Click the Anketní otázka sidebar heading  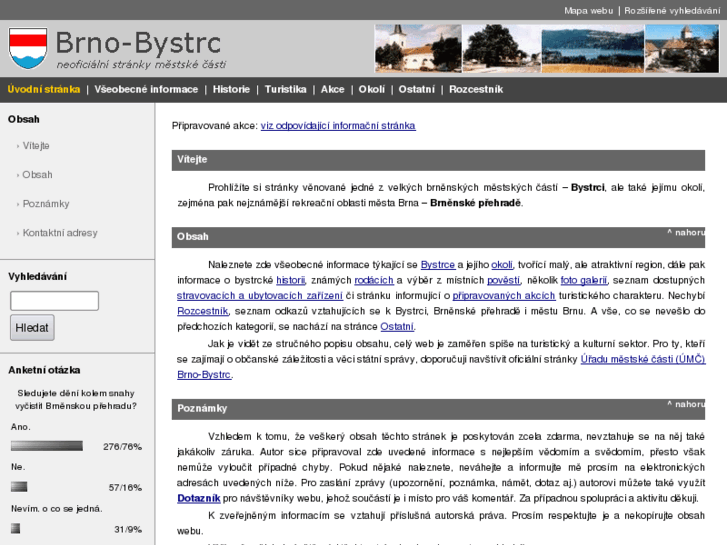pyautogui.click(x=44, y=370)
